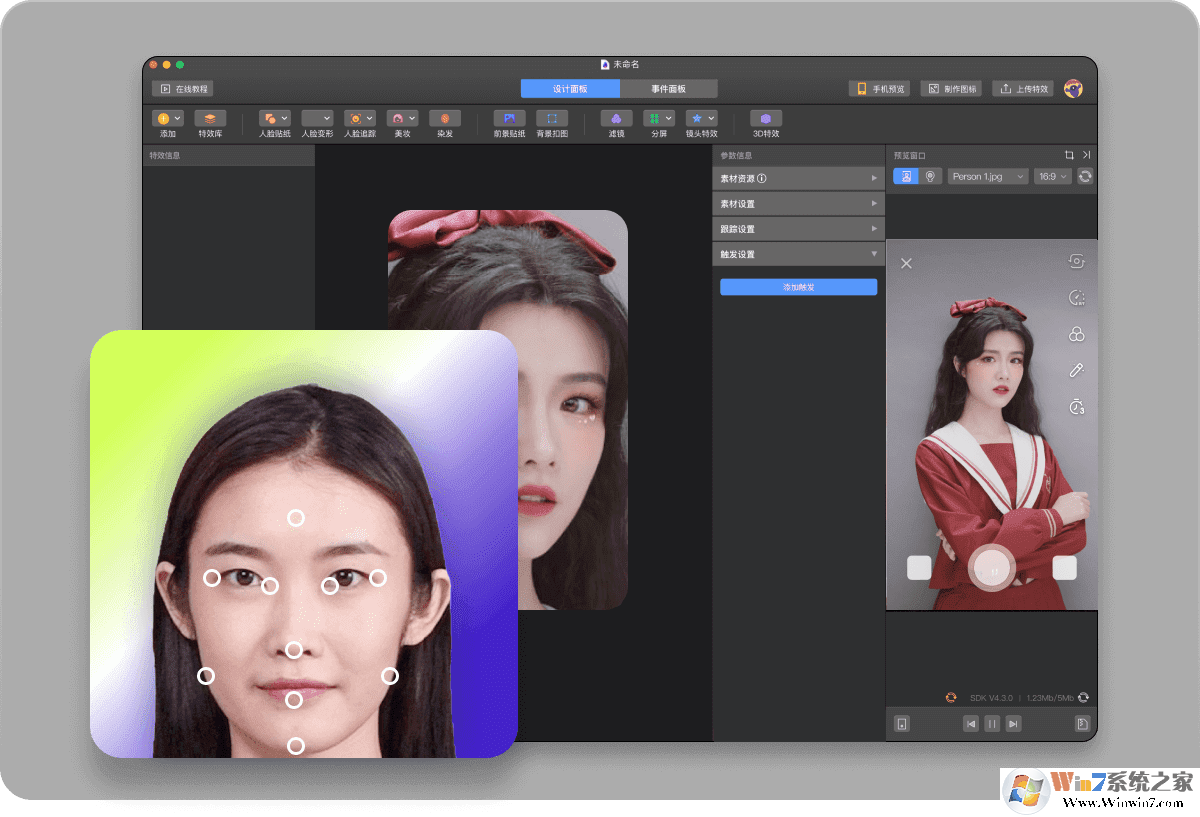This screenshot has height=817, width=1200.
Task: Switch to the 设计面板 design panel tab
Action: 569,88
